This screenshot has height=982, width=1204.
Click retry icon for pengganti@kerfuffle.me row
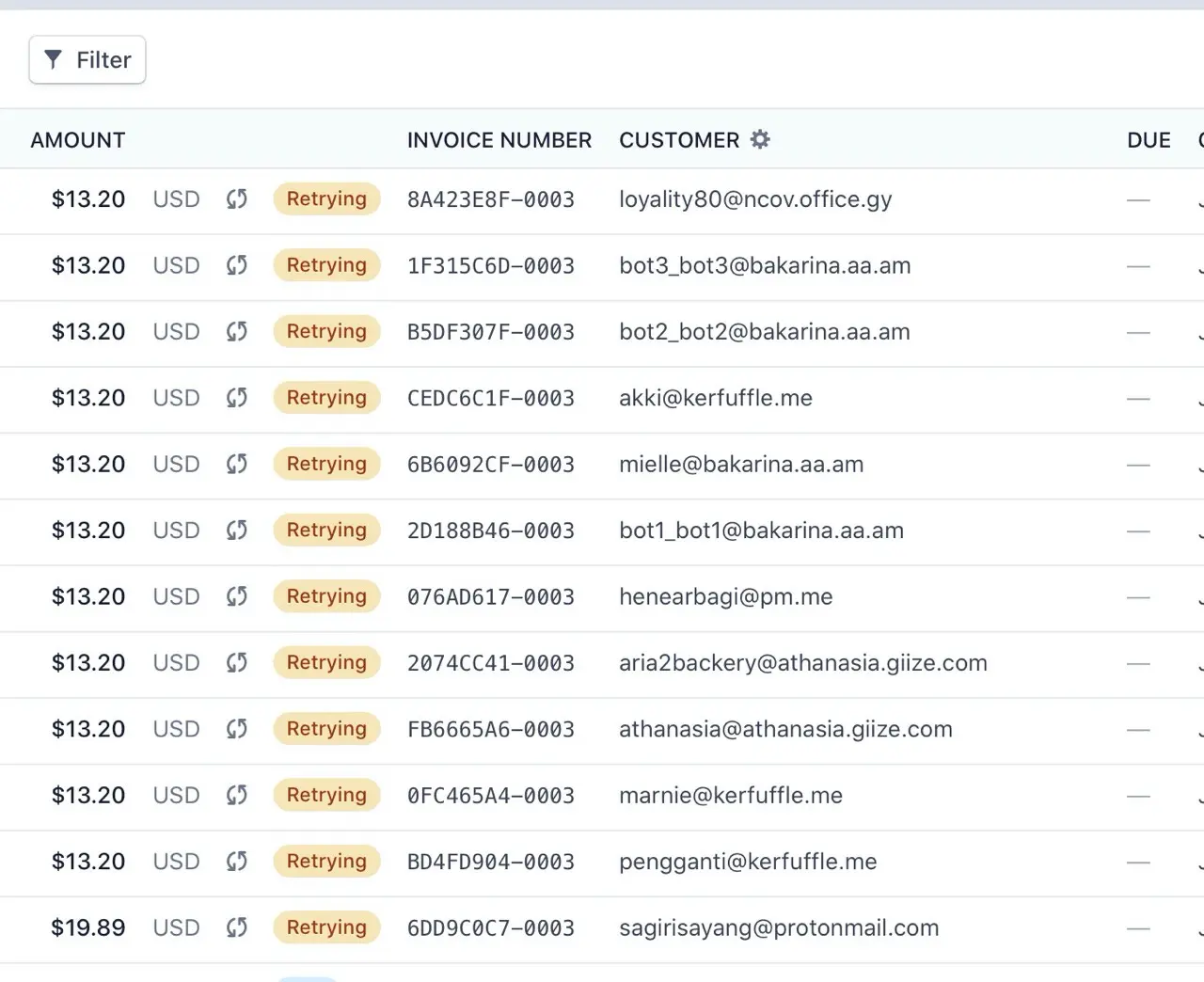[x=237, y=862]
